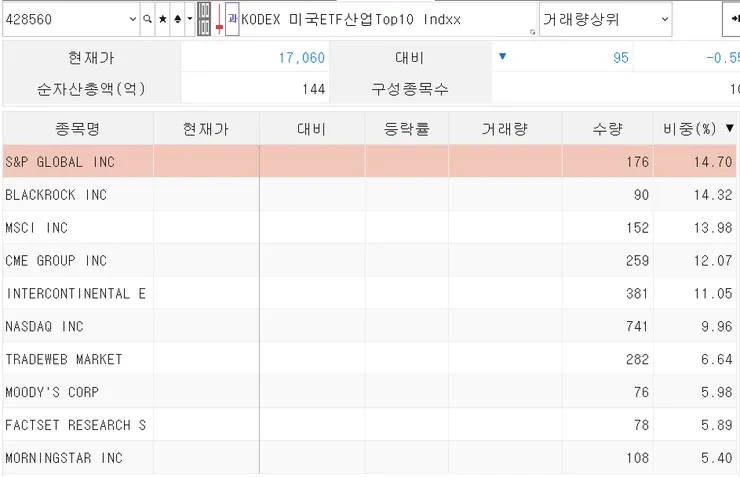Click the boxed '과' indicator icon
This screenshot has width=740, height=477.
click(x=232, y=19)
